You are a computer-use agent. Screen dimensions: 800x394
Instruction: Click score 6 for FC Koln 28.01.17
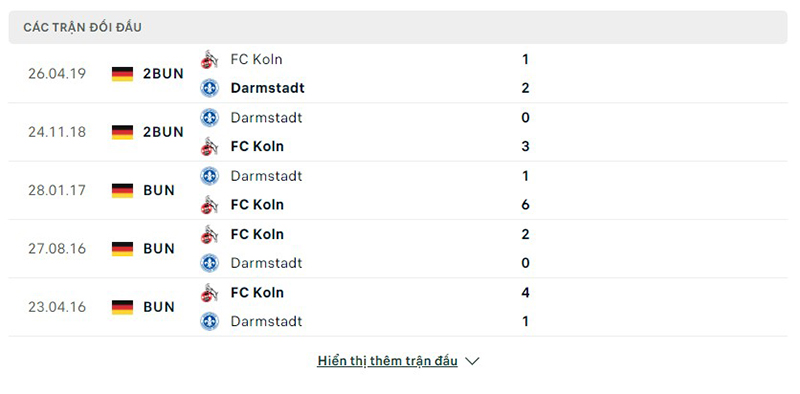click(x=526, y=205)
